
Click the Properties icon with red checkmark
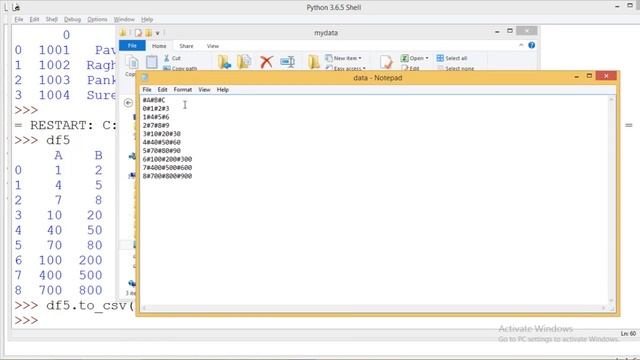386,62
